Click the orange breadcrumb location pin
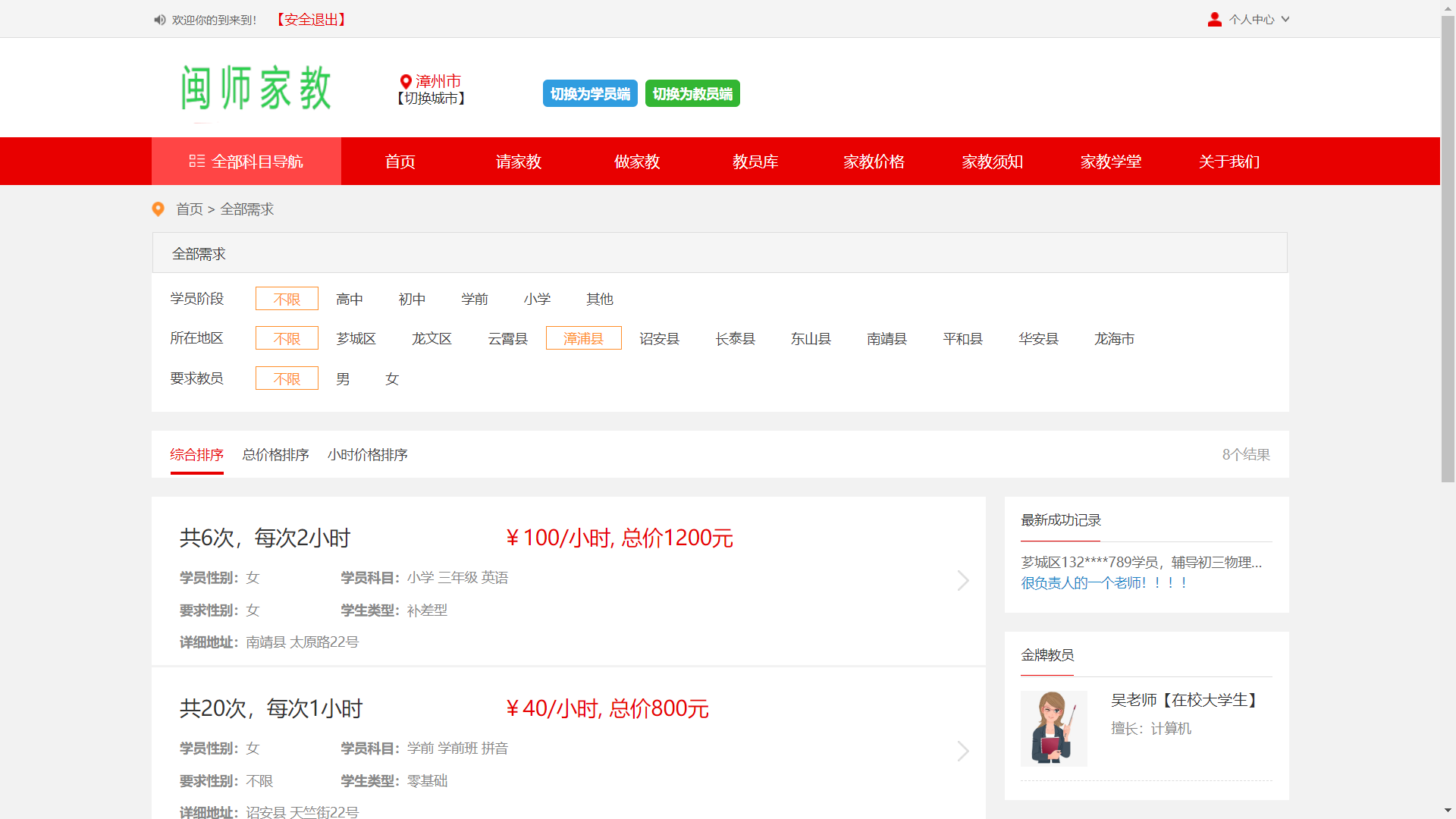The image size is (1456, 819). click(158, 209)
